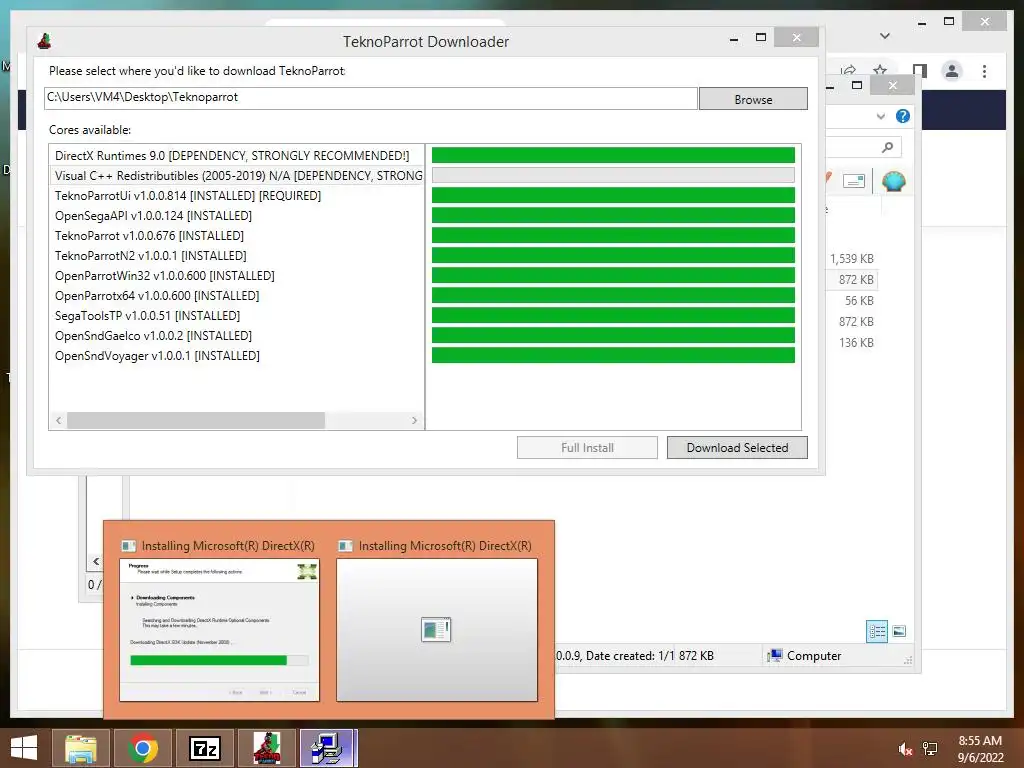Screen dimensions: 1024x768
Task: Click the search magnifier in Explorer window
Action: (887, 148)
